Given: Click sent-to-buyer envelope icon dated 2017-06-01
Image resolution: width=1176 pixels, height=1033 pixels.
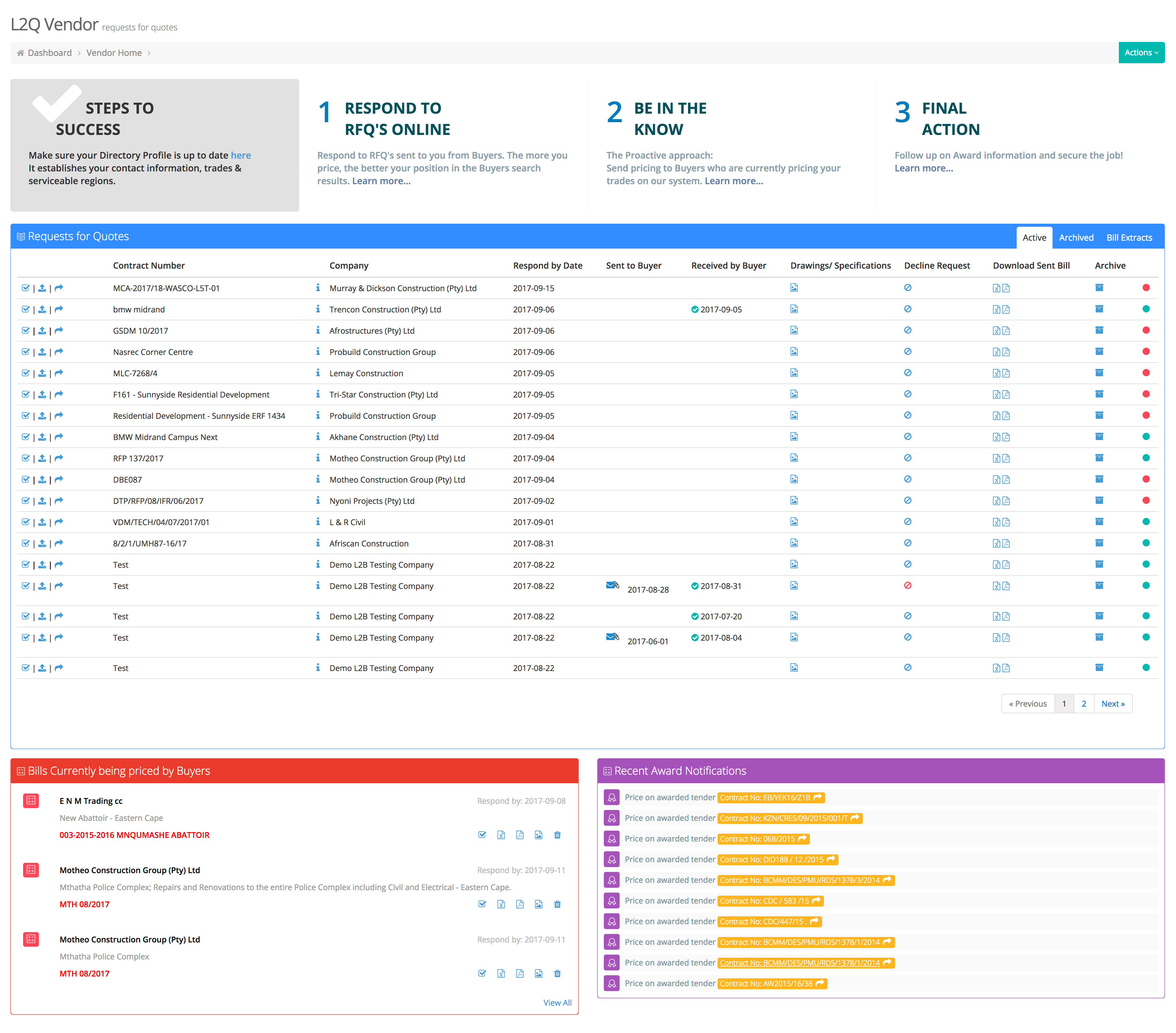Looking at the screenshot, I should coord(612,637).
